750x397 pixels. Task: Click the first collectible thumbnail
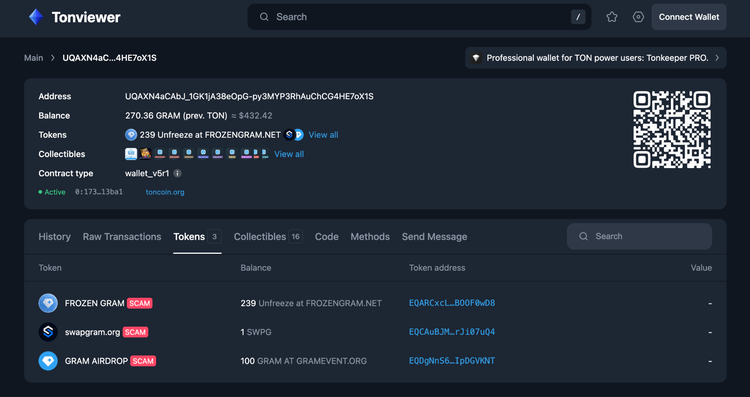(x=131, y=154)
